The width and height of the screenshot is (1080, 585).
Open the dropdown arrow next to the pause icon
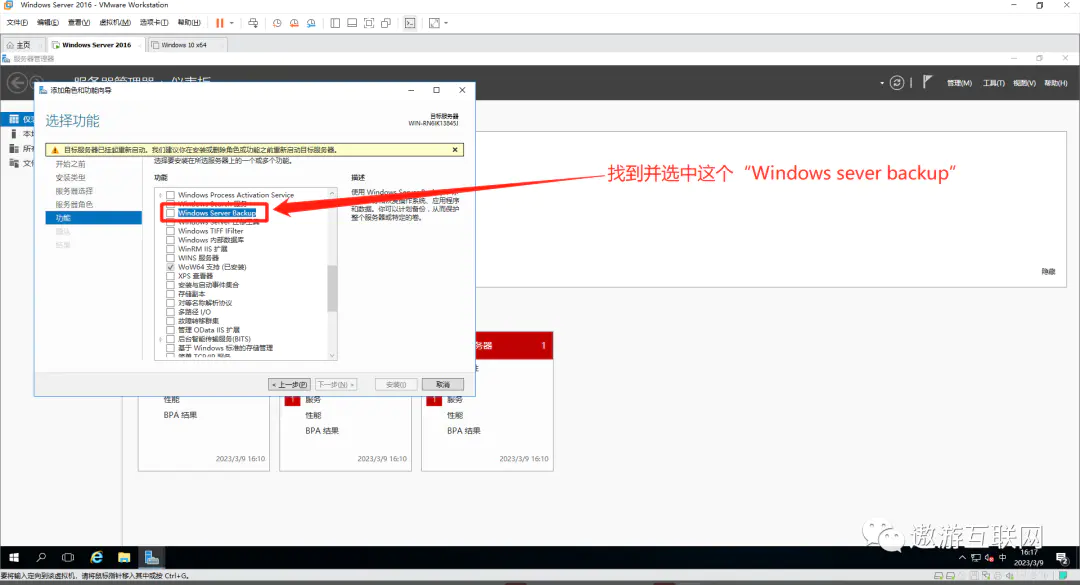[231, 23]
